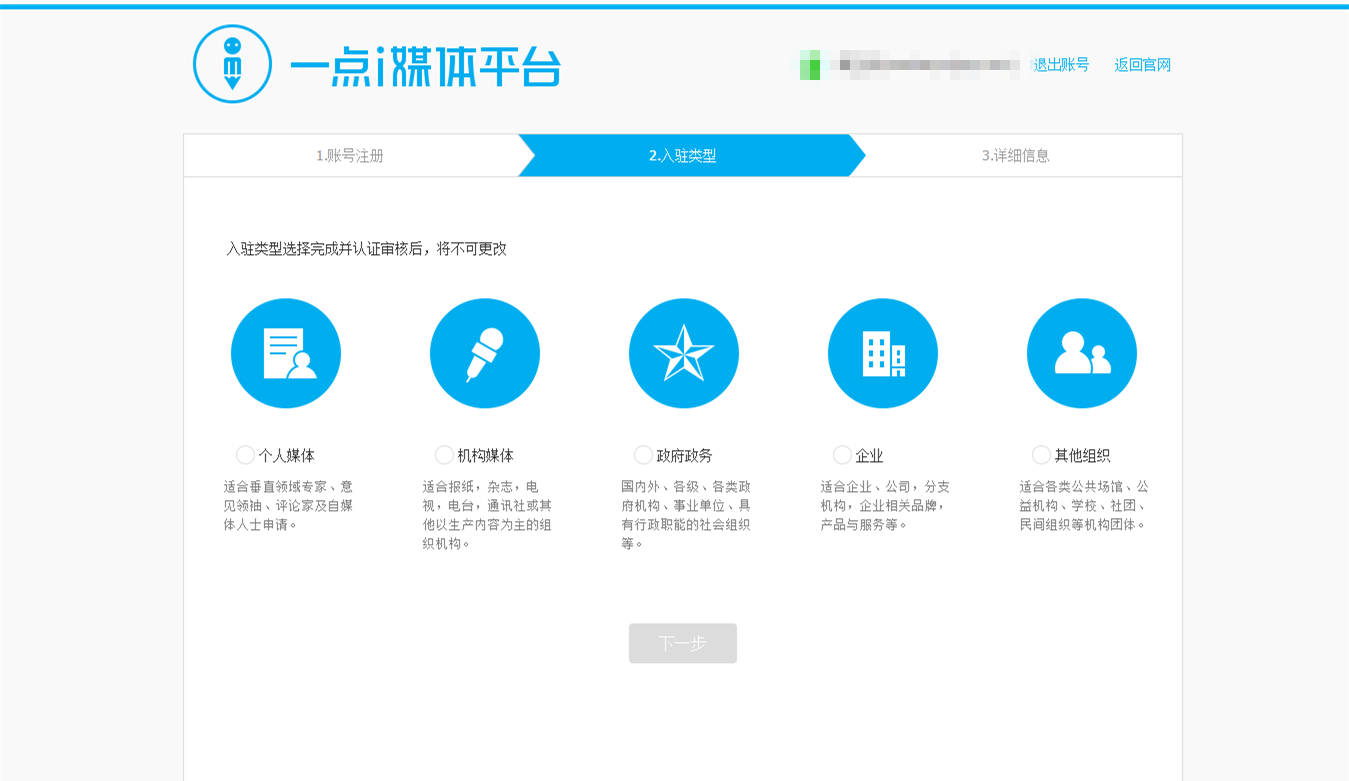Select the 政府政务 radio button
The height and width of the screenshot is (781, 1349).
click(642, 454)
